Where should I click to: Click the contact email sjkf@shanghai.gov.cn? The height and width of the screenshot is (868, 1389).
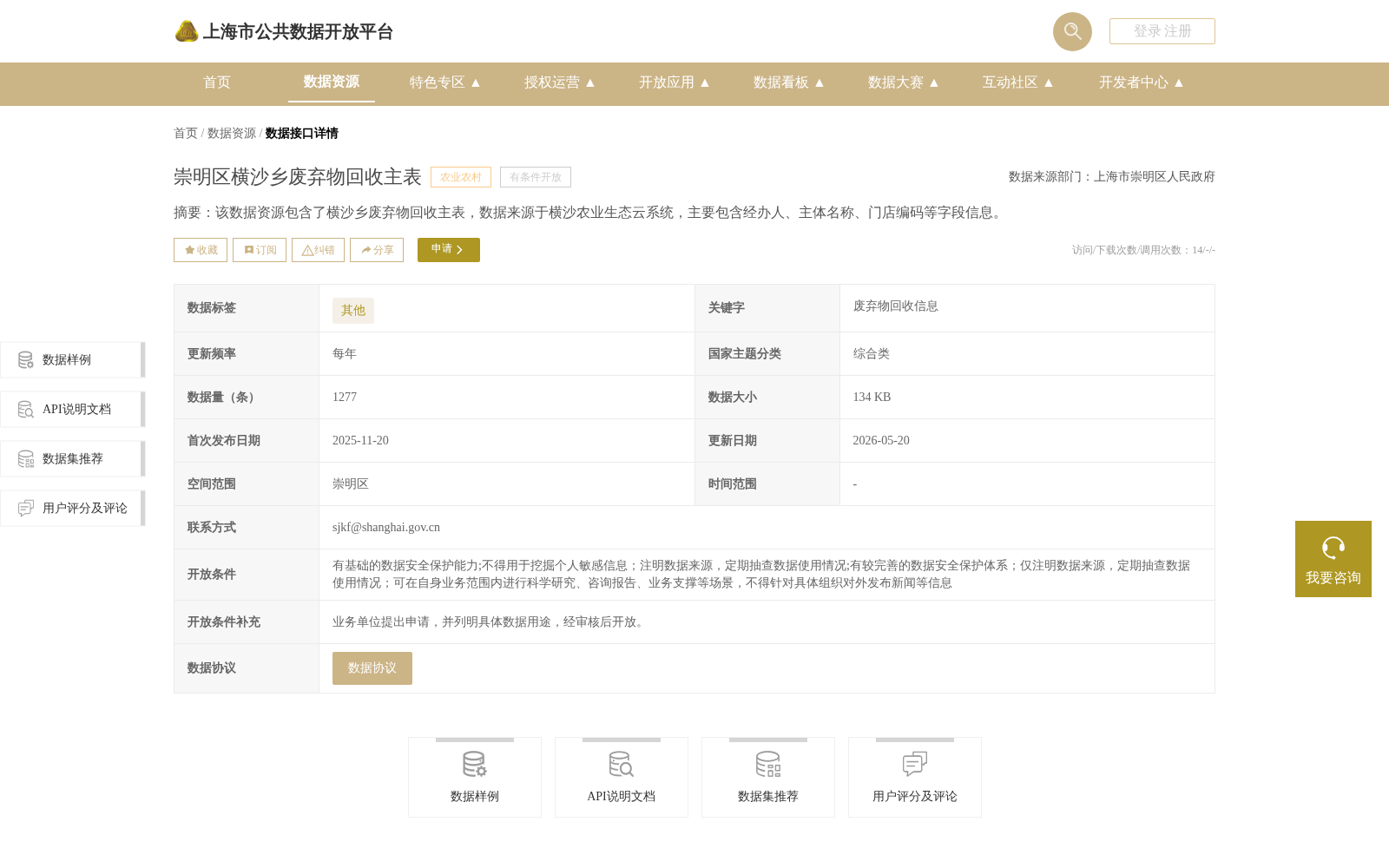(x=386, y=528)
